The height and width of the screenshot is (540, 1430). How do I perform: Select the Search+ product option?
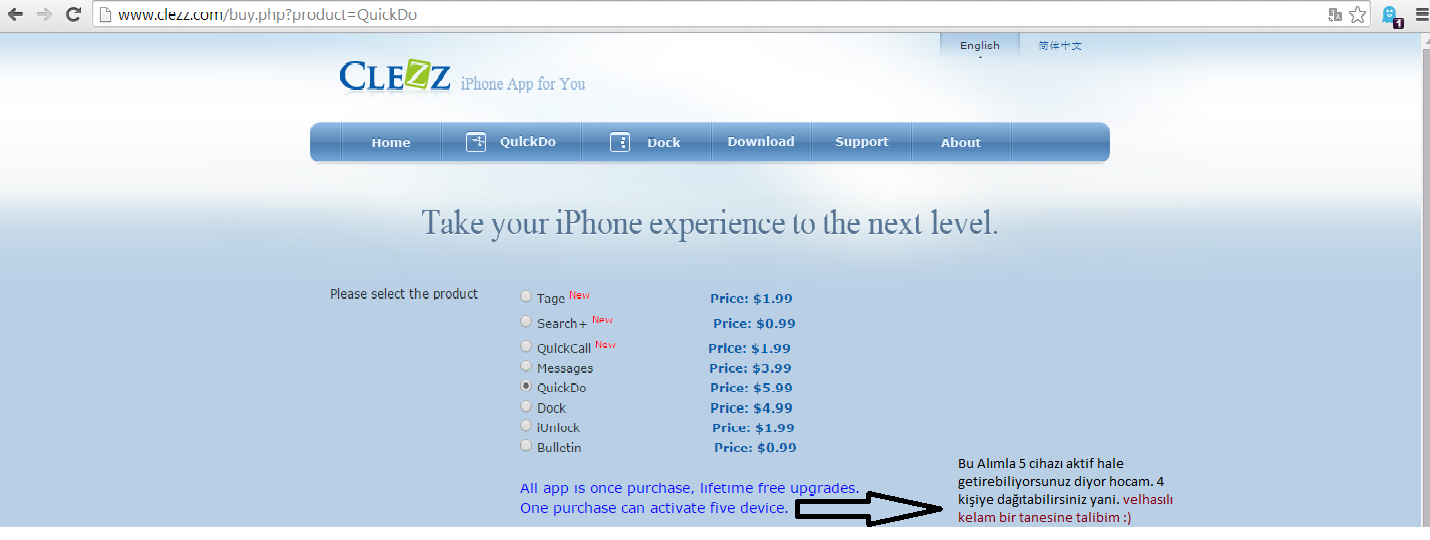526,321
